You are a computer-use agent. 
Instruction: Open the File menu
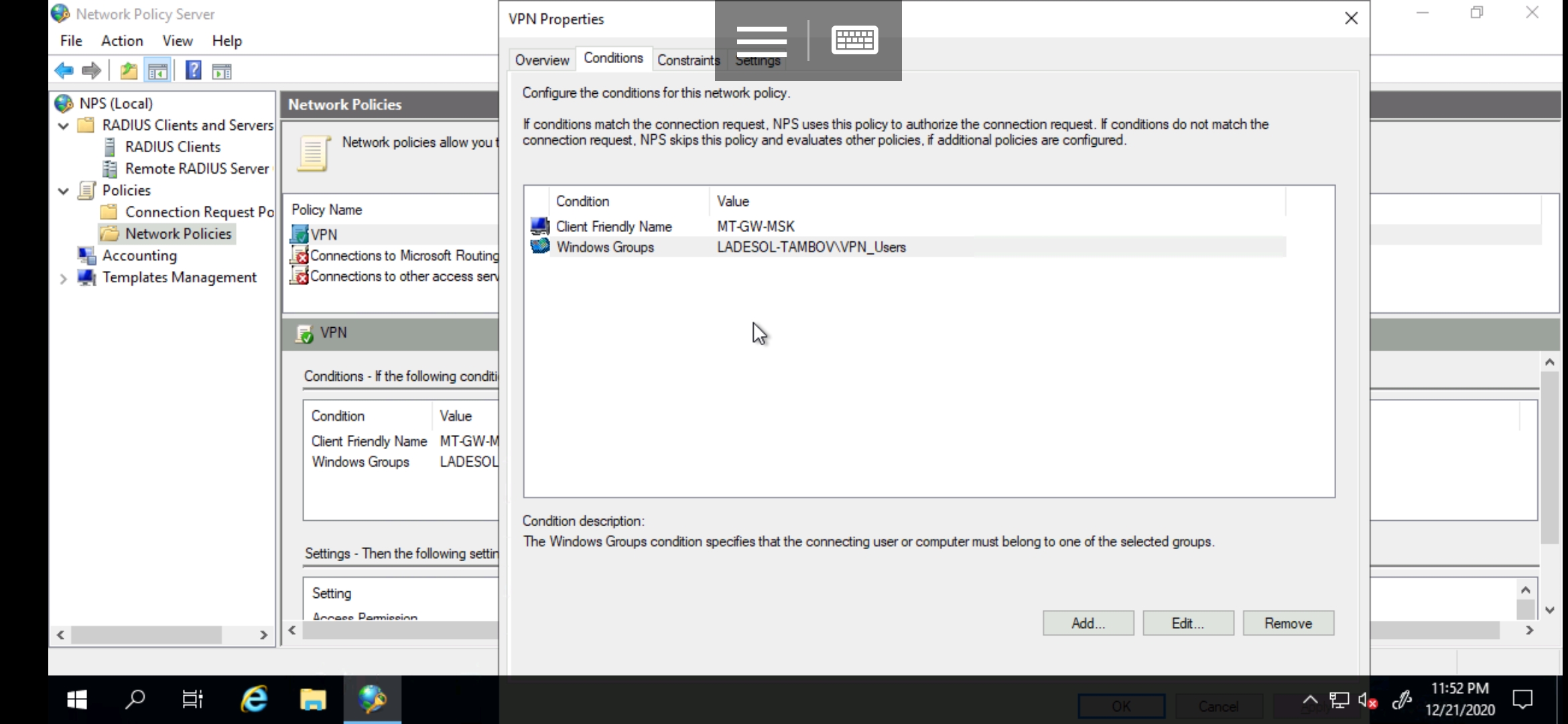click(71, 41)
